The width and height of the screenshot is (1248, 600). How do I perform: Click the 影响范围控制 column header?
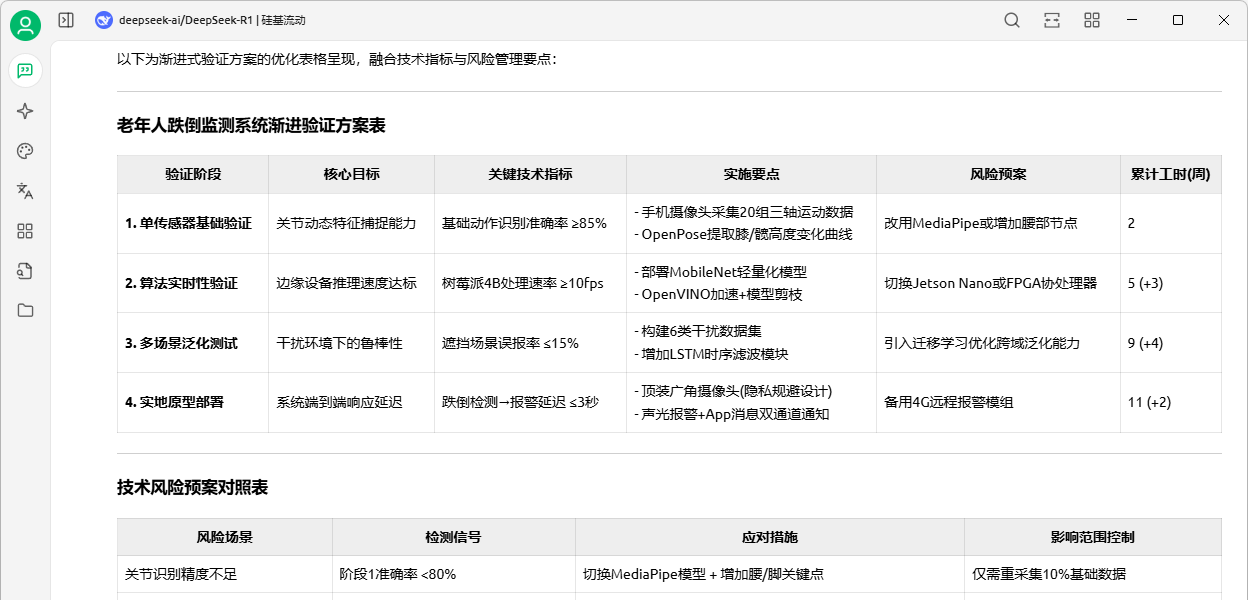(1093, 537)
